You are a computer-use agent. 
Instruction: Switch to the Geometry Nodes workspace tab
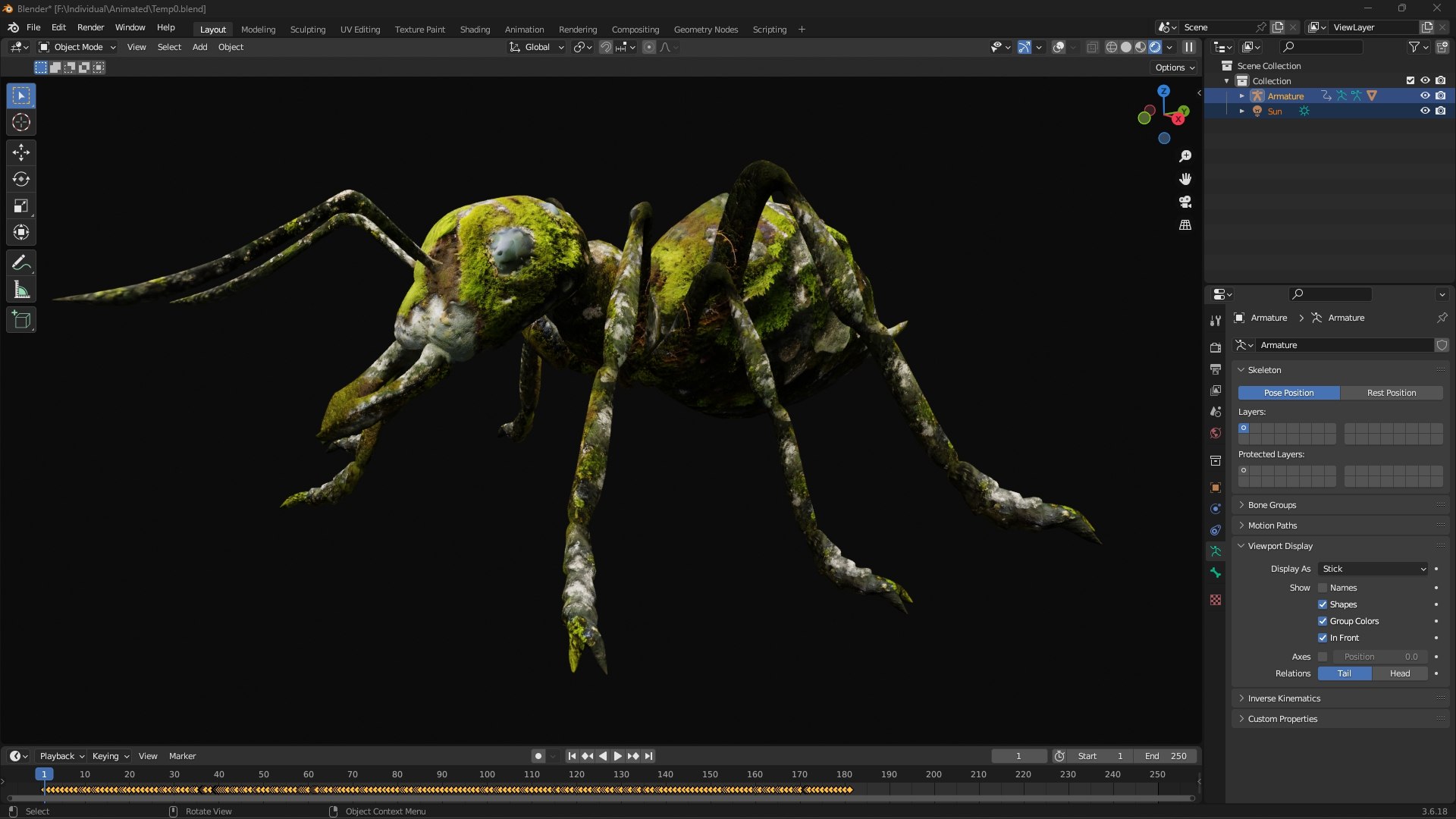click(705, 30)
